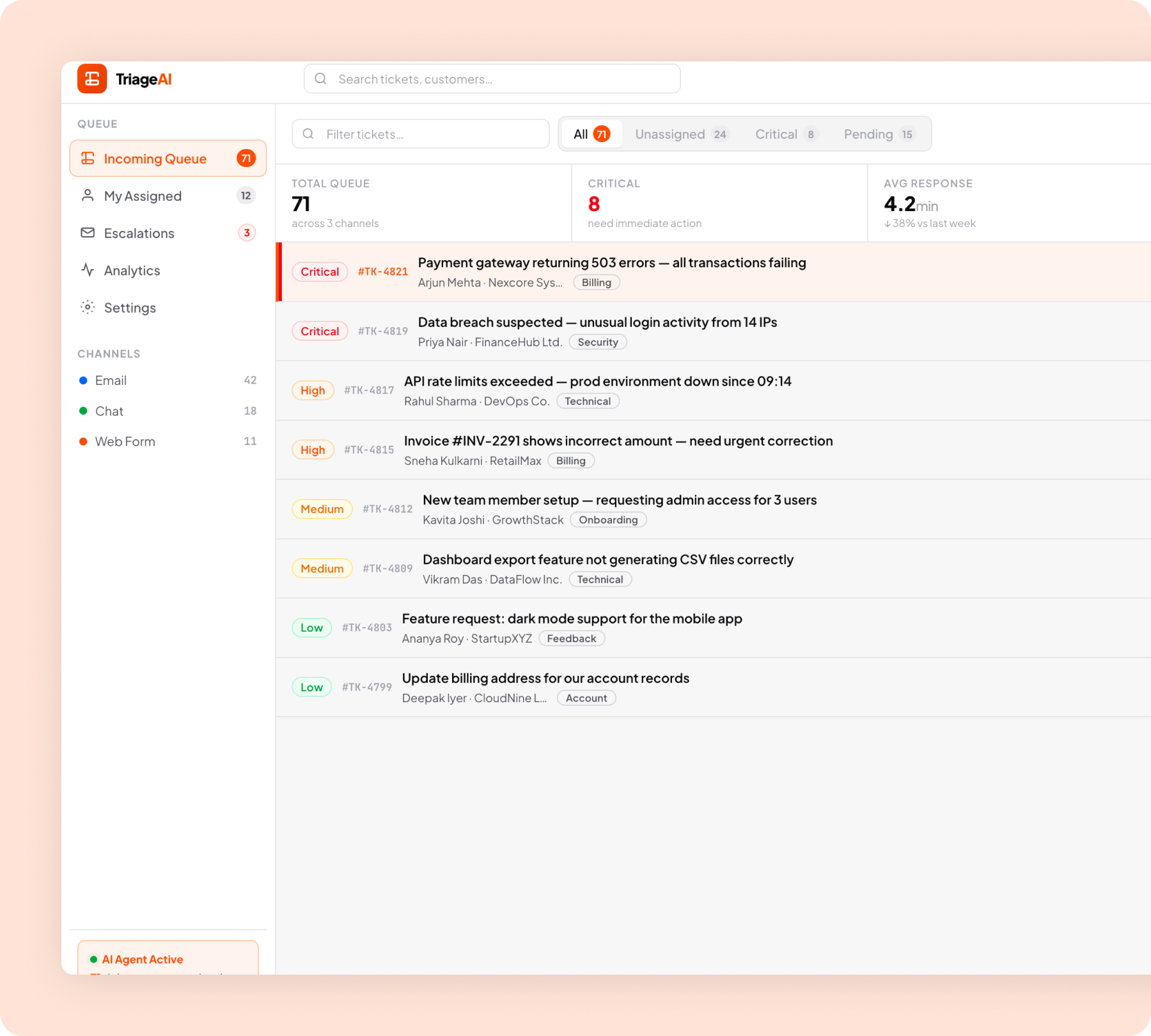Select the Incoming Queue sidebar icon

pyautogui.click(x=88, y=157)
